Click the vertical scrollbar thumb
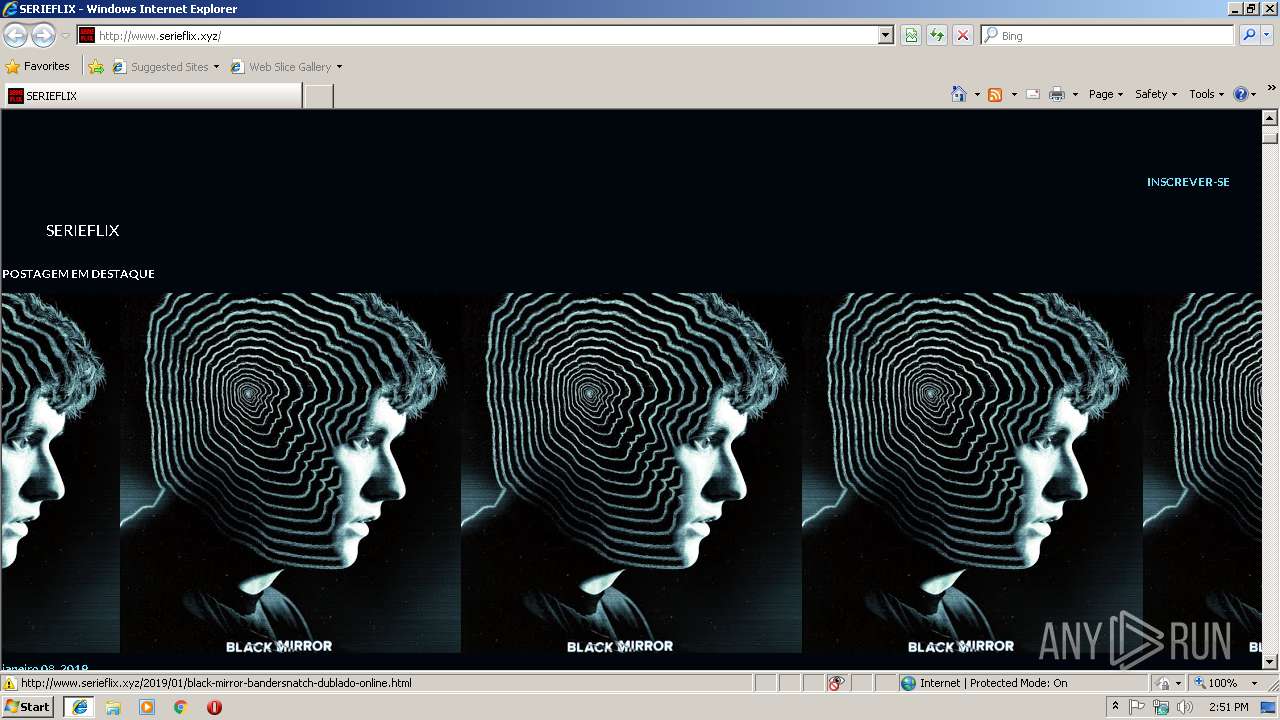This screenshot has height=720, width=1280. point(1270,136)
